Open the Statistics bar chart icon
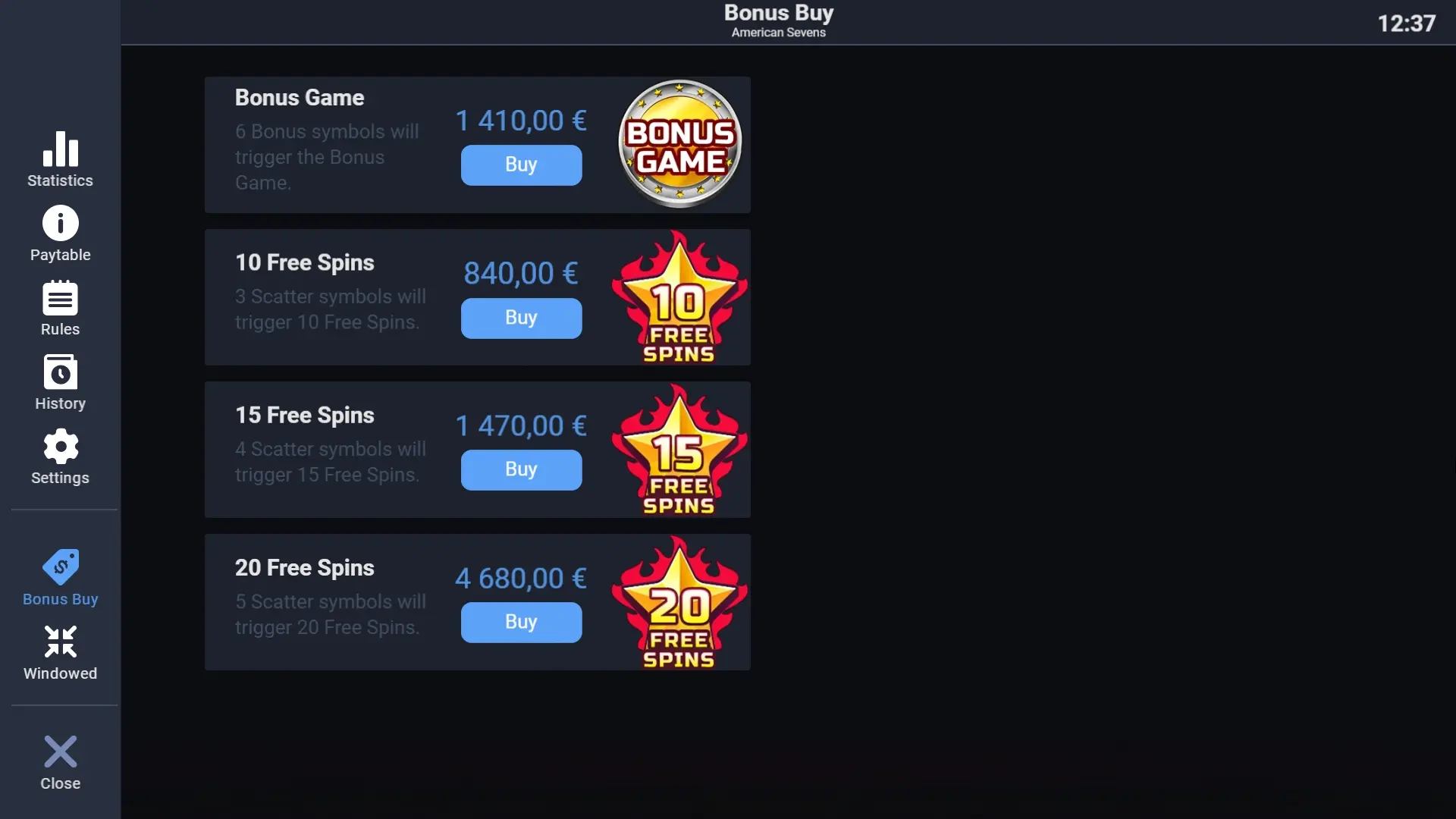 (x=61, y=149)
